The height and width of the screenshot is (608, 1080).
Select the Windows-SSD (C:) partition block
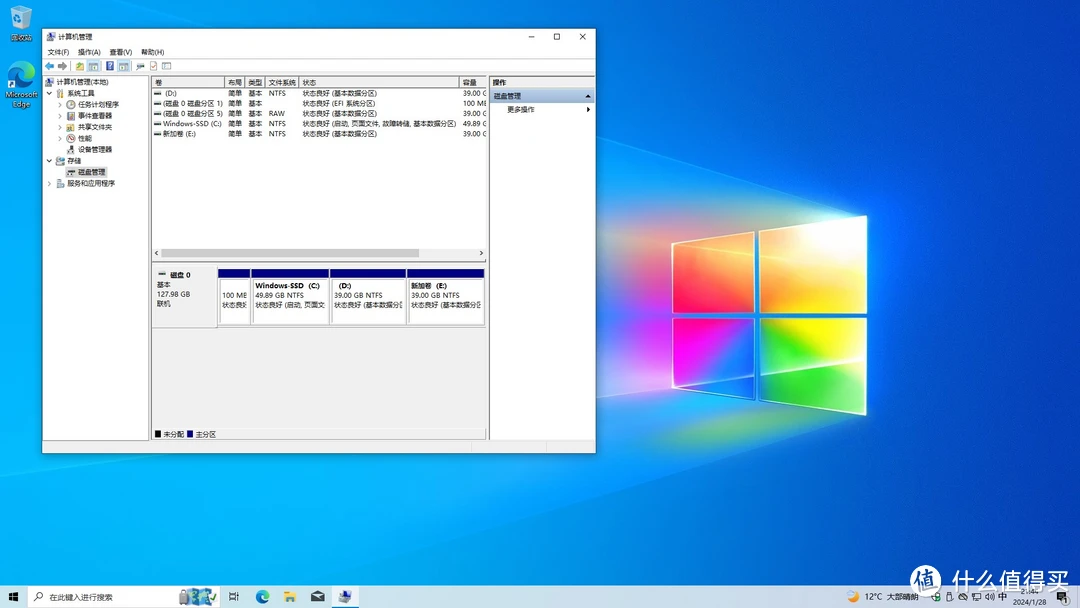pyautogui.click(x=290, y=297)
